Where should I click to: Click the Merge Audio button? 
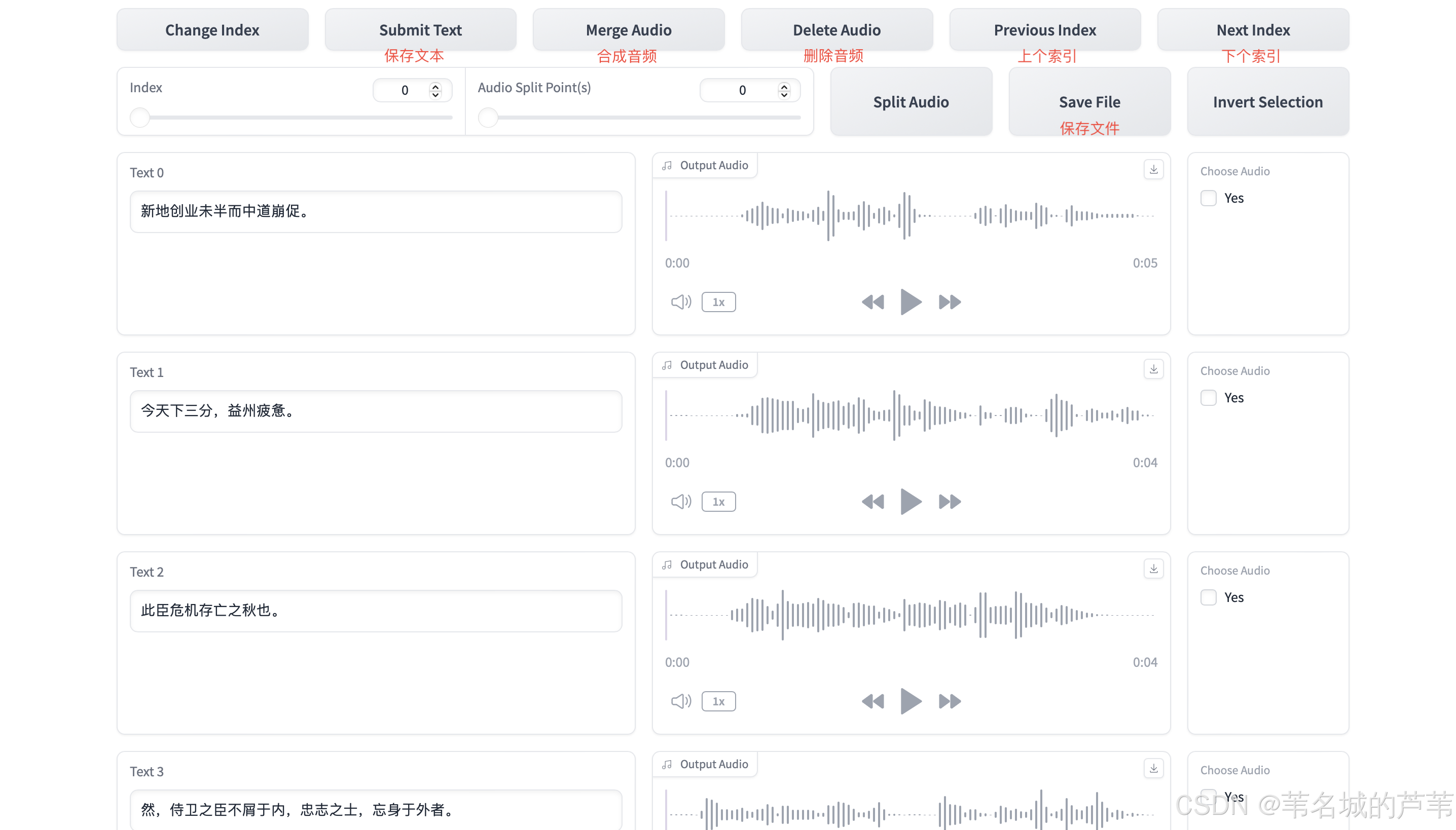628,29
